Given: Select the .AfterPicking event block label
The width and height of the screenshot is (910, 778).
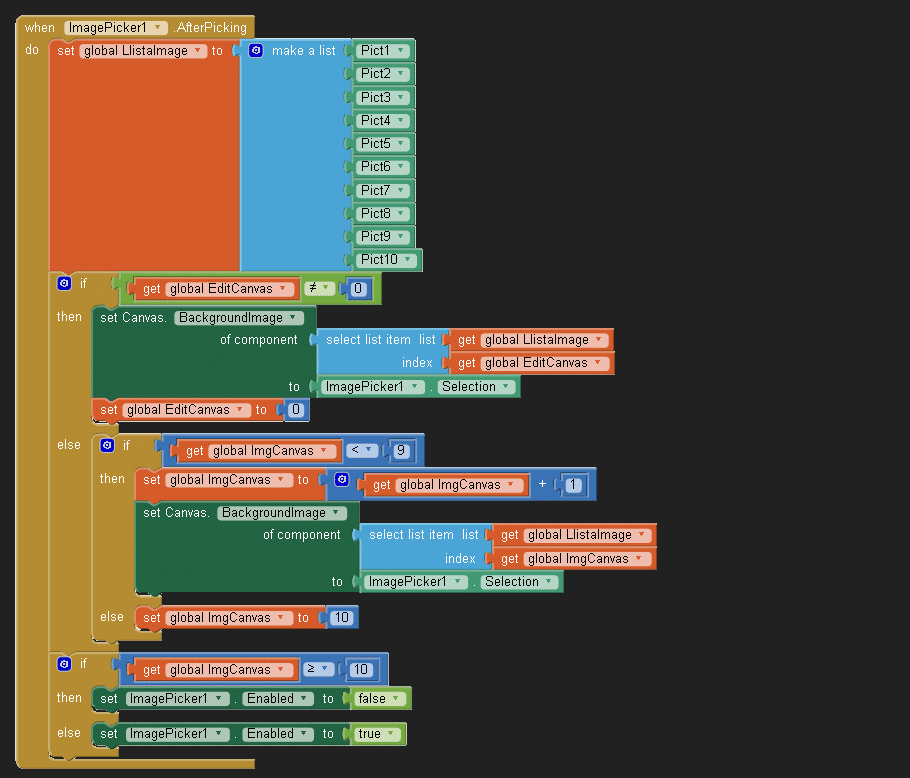Looking at the screenshot, I should (x=211, y=28).
